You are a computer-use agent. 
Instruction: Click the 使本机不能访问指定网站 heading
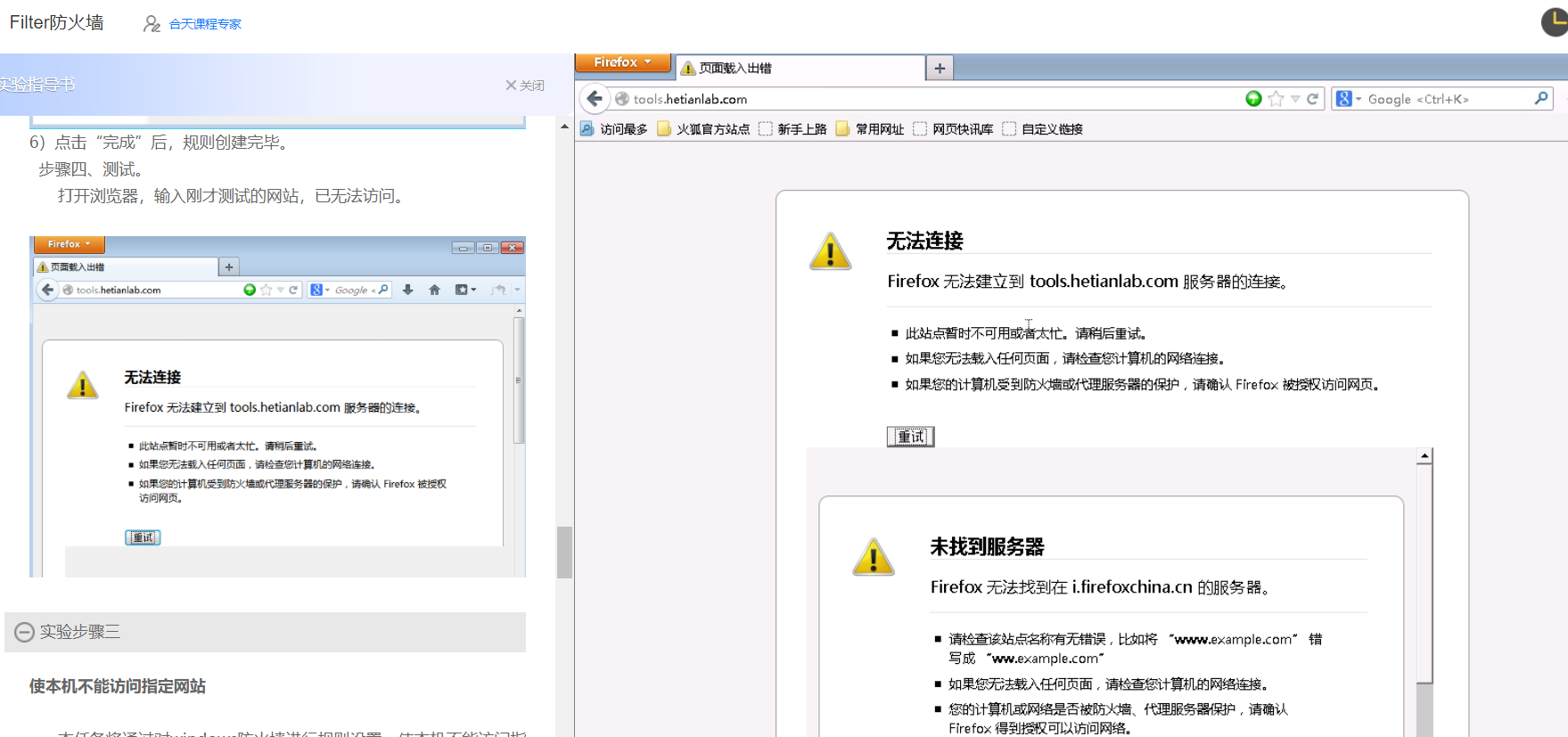[118, 686]
